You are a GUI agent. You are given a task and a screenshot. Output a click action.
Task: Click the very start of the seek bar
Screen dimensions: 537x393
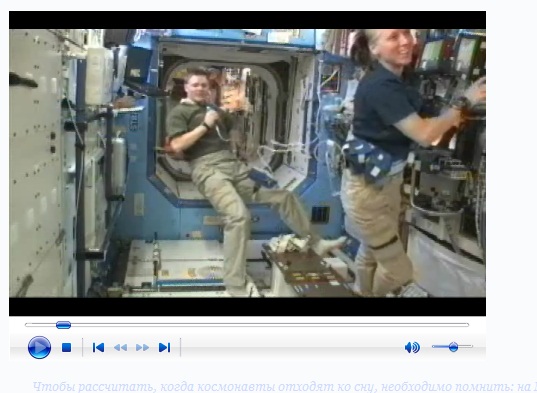[26, 325]
